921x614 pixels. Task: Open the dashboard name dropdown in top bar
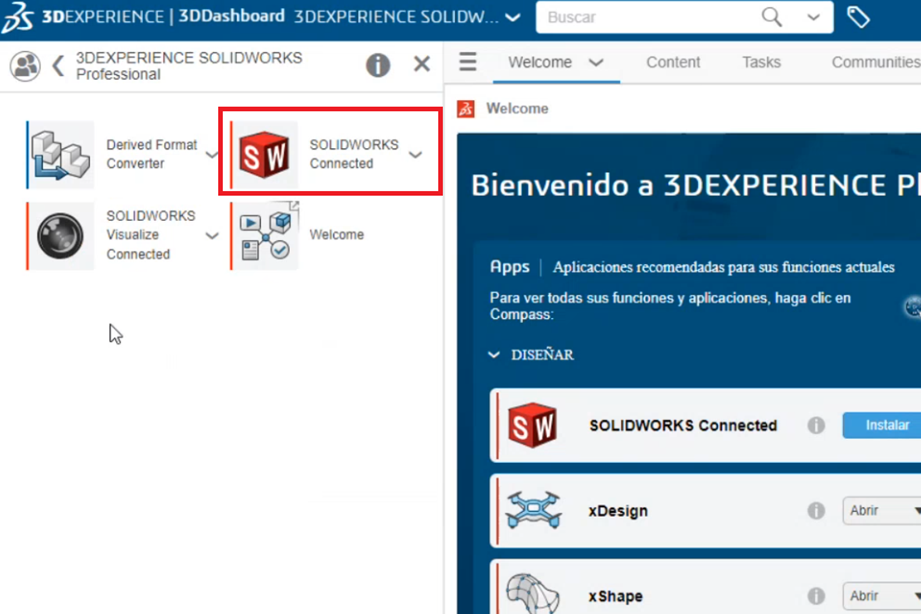[513, 18]
